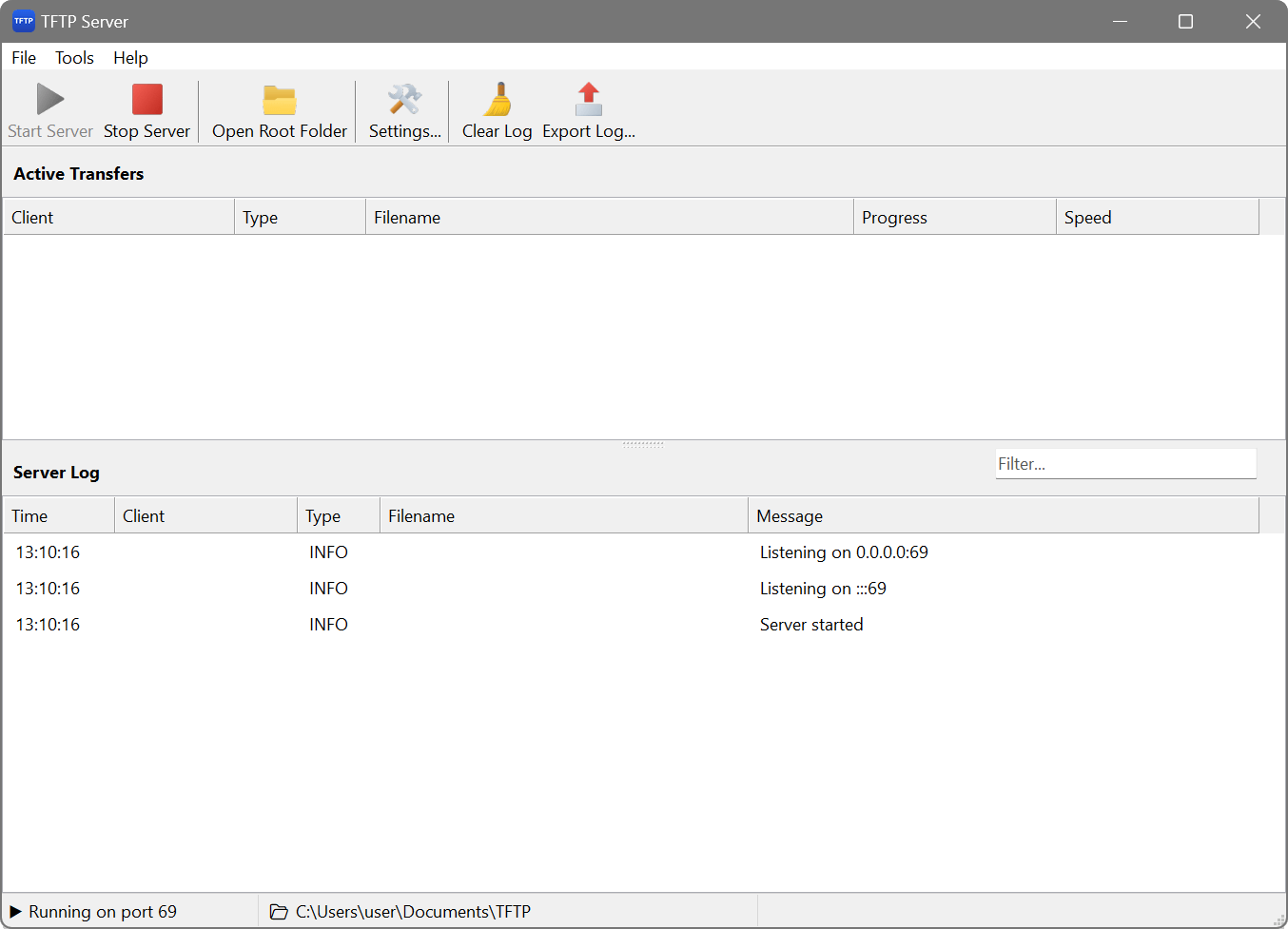Click the folder icon in the status bar
The height and width of the screenshot is (929, 1288).
[x=278, y=911]
